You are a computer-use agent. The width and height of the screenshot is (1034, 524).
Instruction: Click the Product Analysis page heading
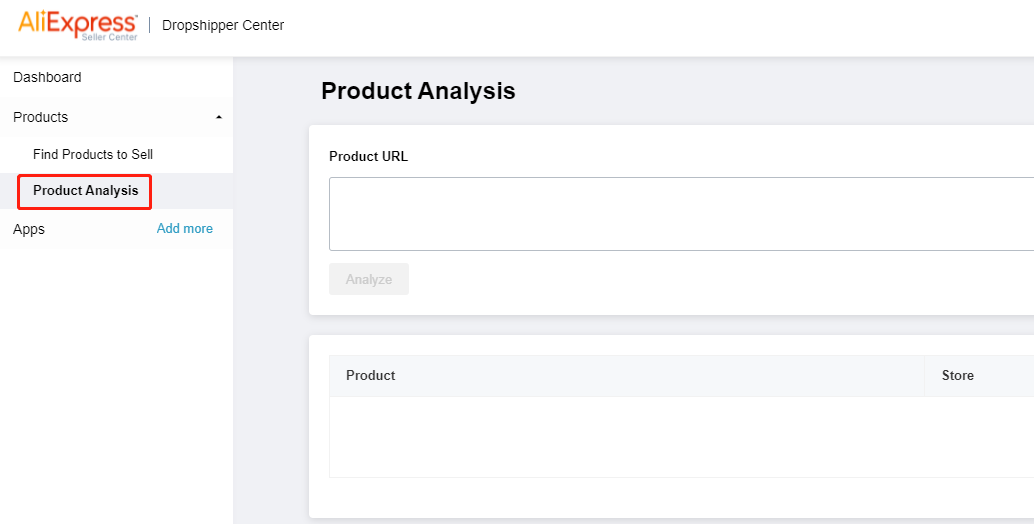coord(418,91)
